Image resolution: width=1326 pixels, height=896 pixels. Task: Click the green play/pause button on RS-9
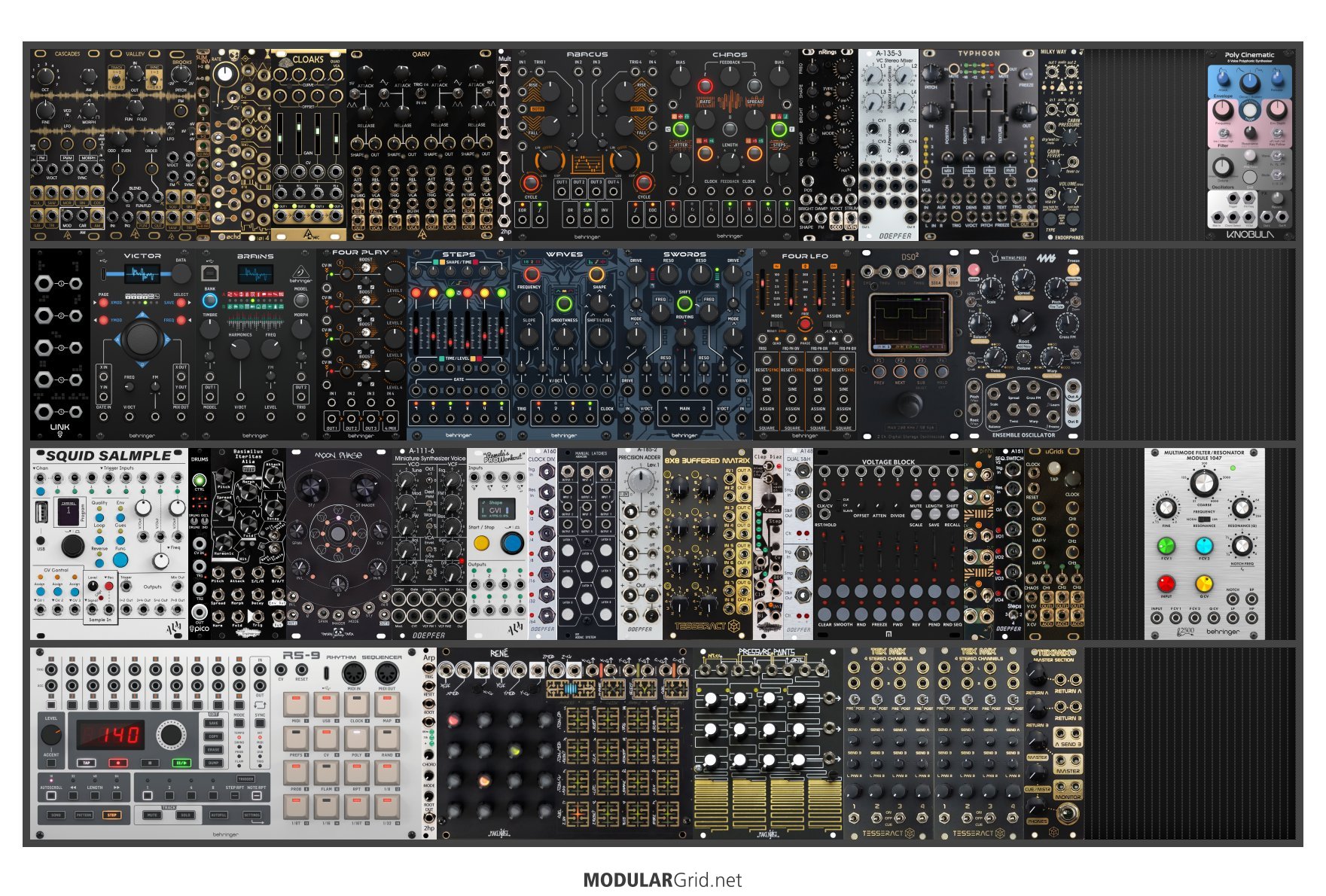(x=181, y=763)
